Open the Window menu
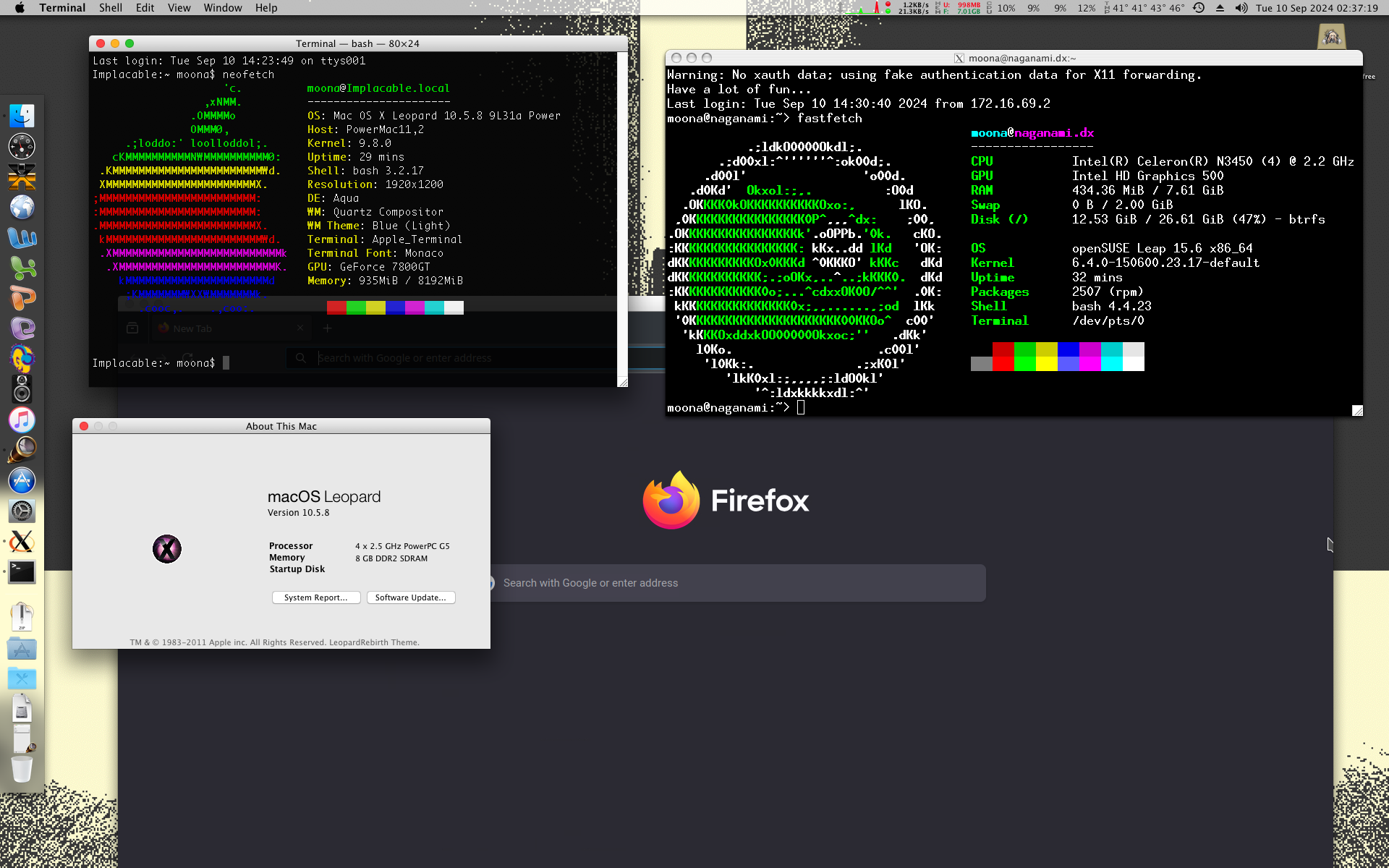This screenshot has width=1389, height=868. tap(222, 8)
